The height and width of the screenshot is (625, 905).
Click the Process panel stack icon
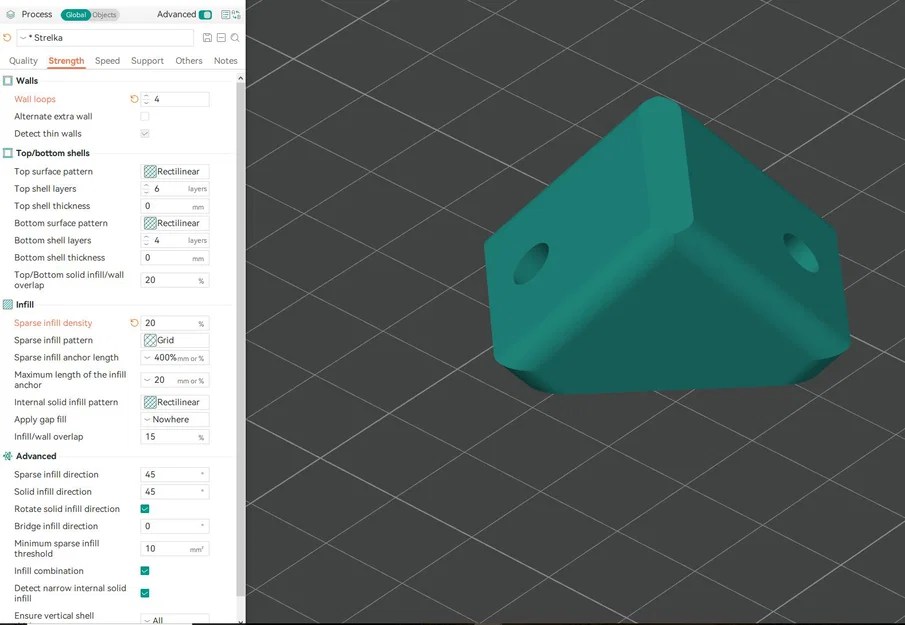click(x=10, y=14)
